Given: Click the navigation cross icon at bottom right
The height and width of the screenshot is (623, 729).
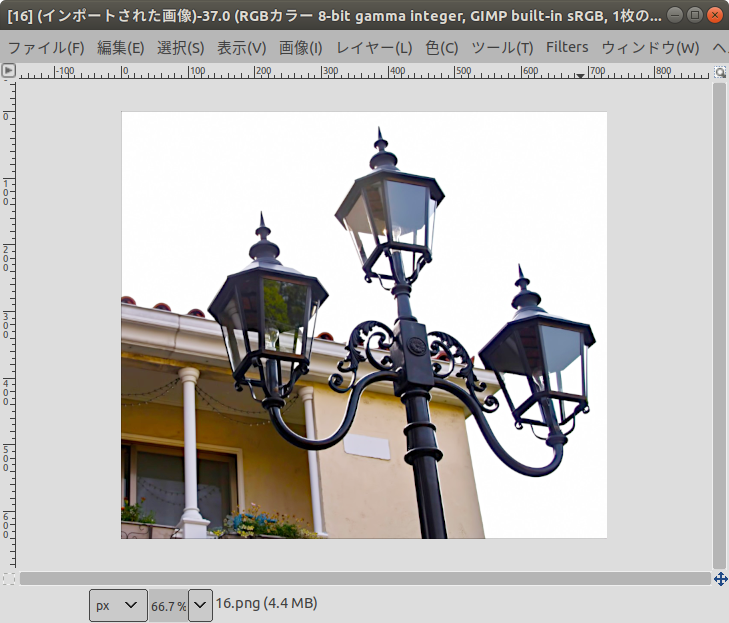Looking at the screenshot, I should (720, 579).
